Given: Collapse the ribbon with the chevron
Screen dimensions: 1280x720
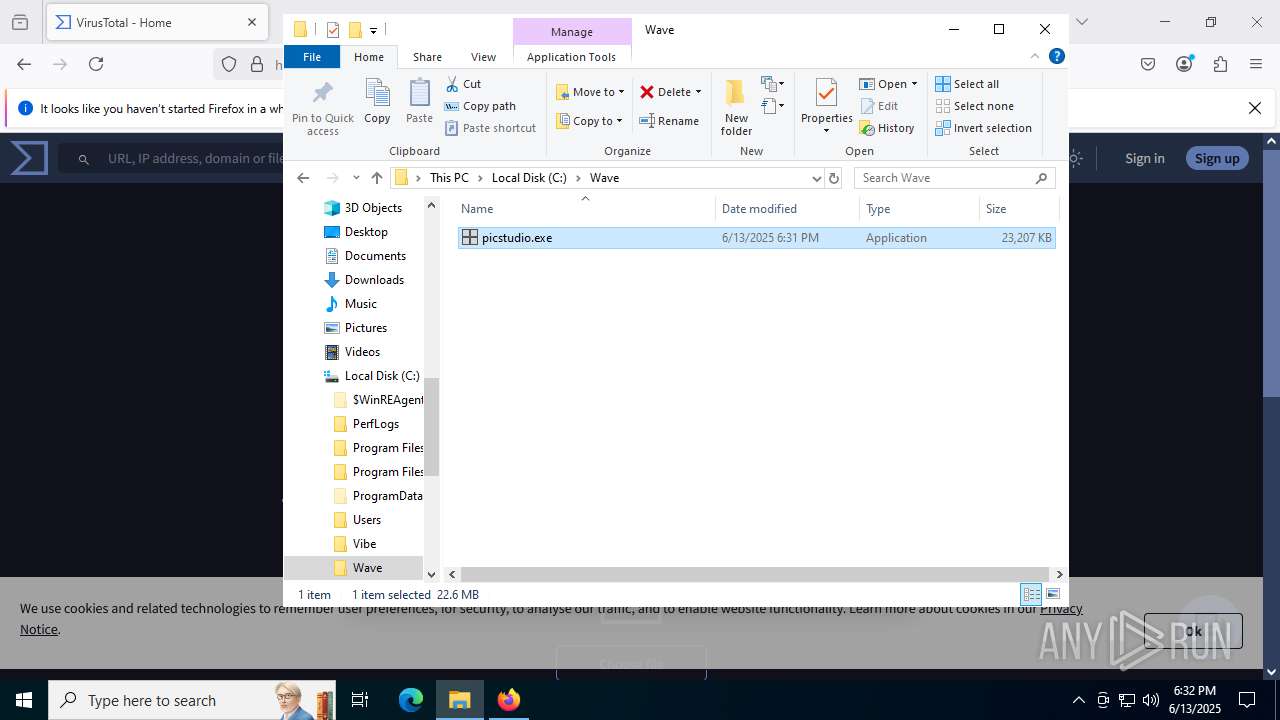Looking at the screenshot, I should coord(1035,57).
